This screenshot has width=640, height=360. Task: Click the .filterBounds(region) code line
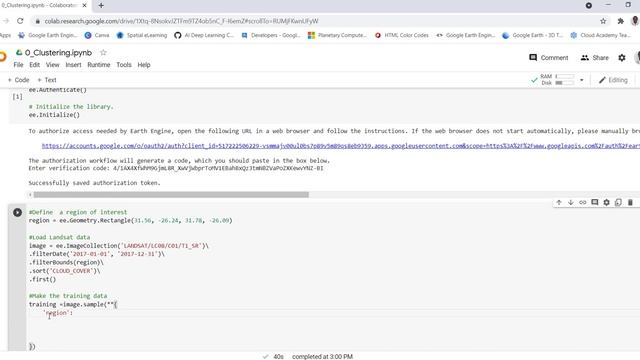66,262
